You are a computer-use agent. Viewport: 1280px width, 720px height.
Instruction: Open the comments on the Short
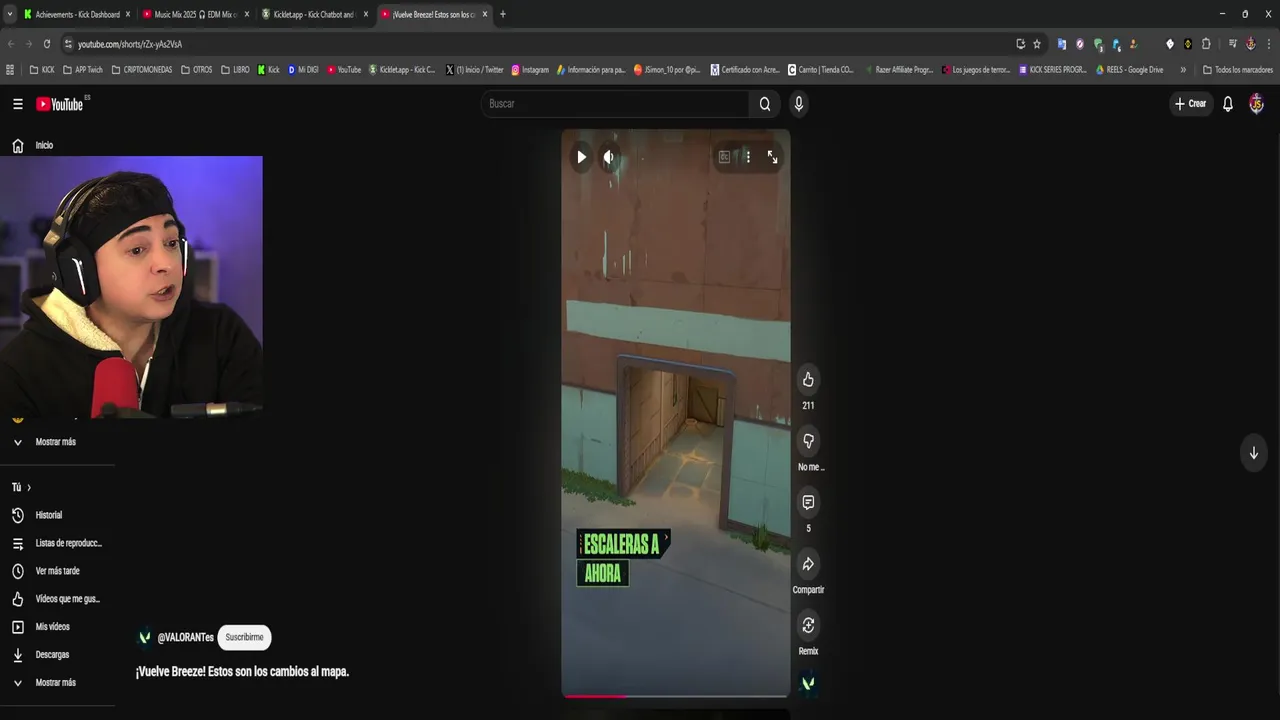[808, 502]
